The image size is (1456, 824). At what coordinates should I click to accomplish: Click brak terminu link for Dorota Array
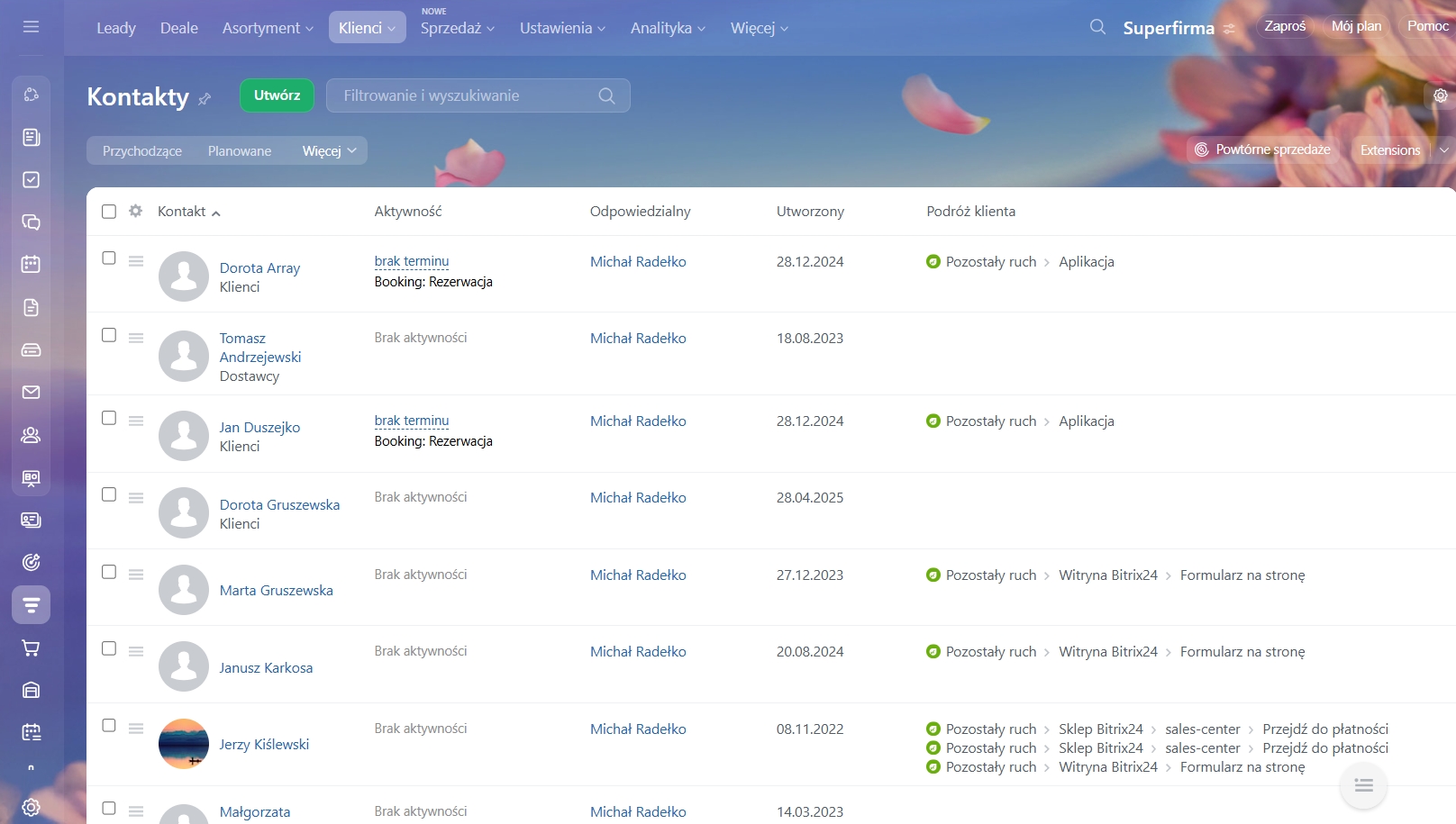pyautogui.click(x=412, y=261)
